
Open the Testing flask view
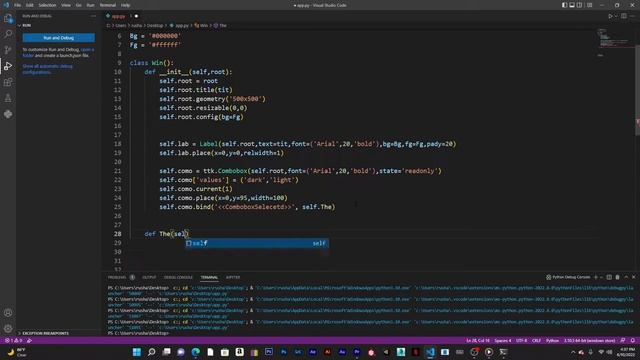click(x=8, y=98)
